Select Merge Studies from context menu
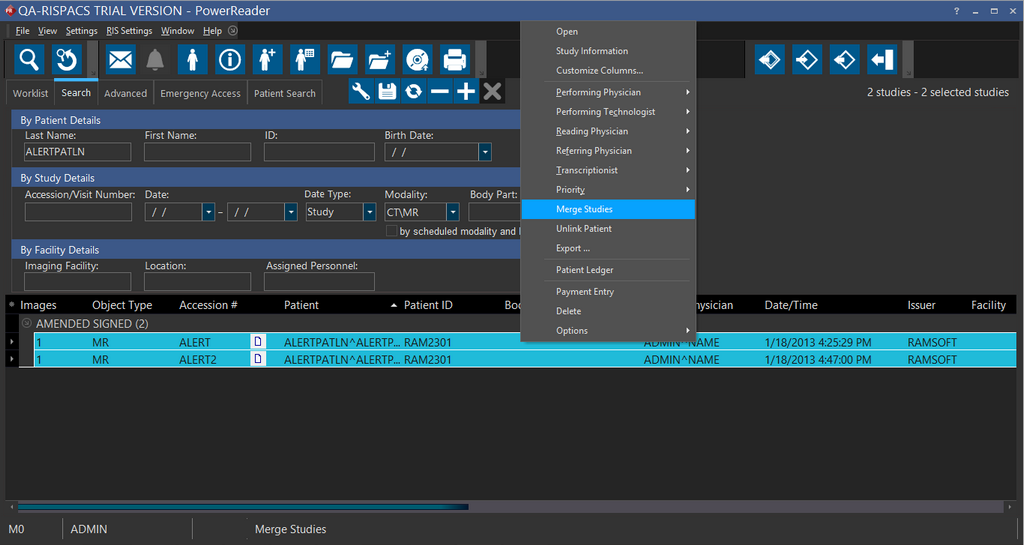Image resolution: width=1024 pixels, height=545 pixels. point(585,209)
